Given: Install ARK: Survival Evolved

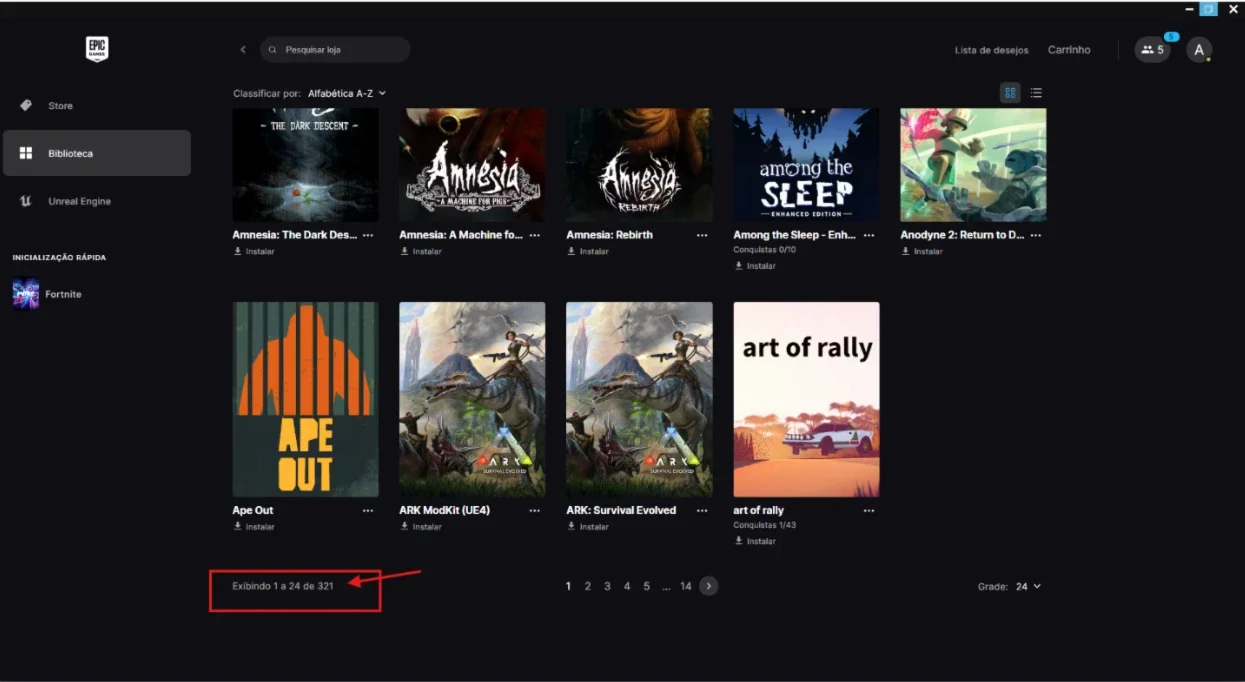Looking at the screenshot, I should [588, 526].
